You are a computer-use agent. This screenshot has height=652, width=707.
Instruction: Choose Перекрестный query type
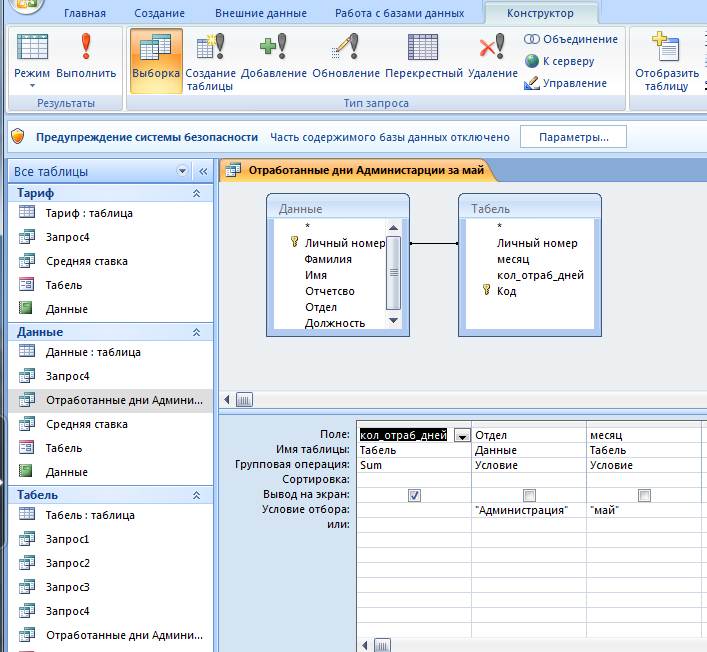point(423,56)
